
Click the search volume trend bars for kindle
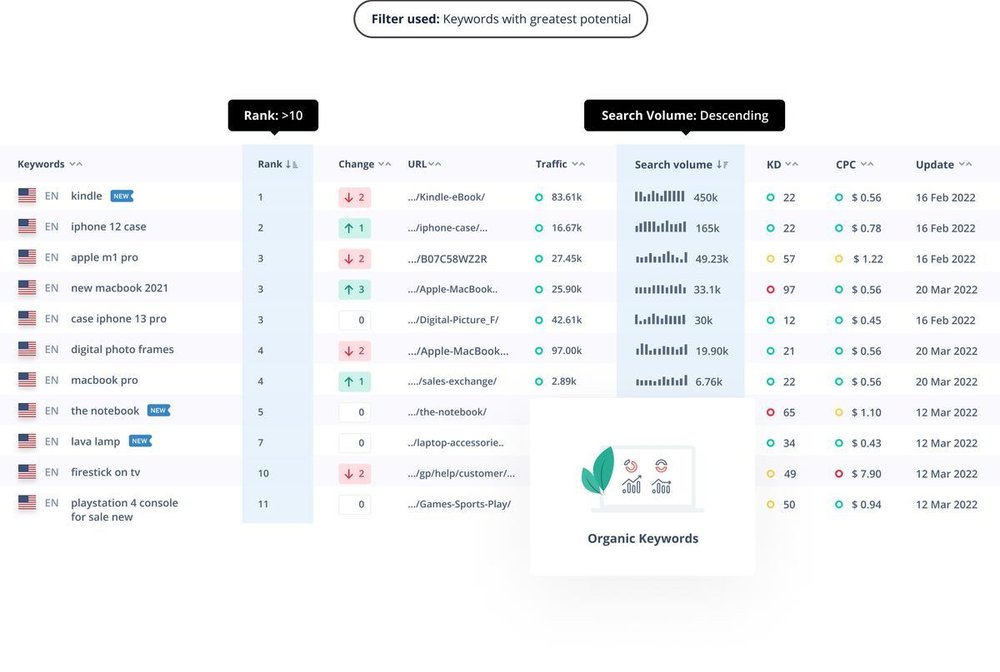coord(659,196)
